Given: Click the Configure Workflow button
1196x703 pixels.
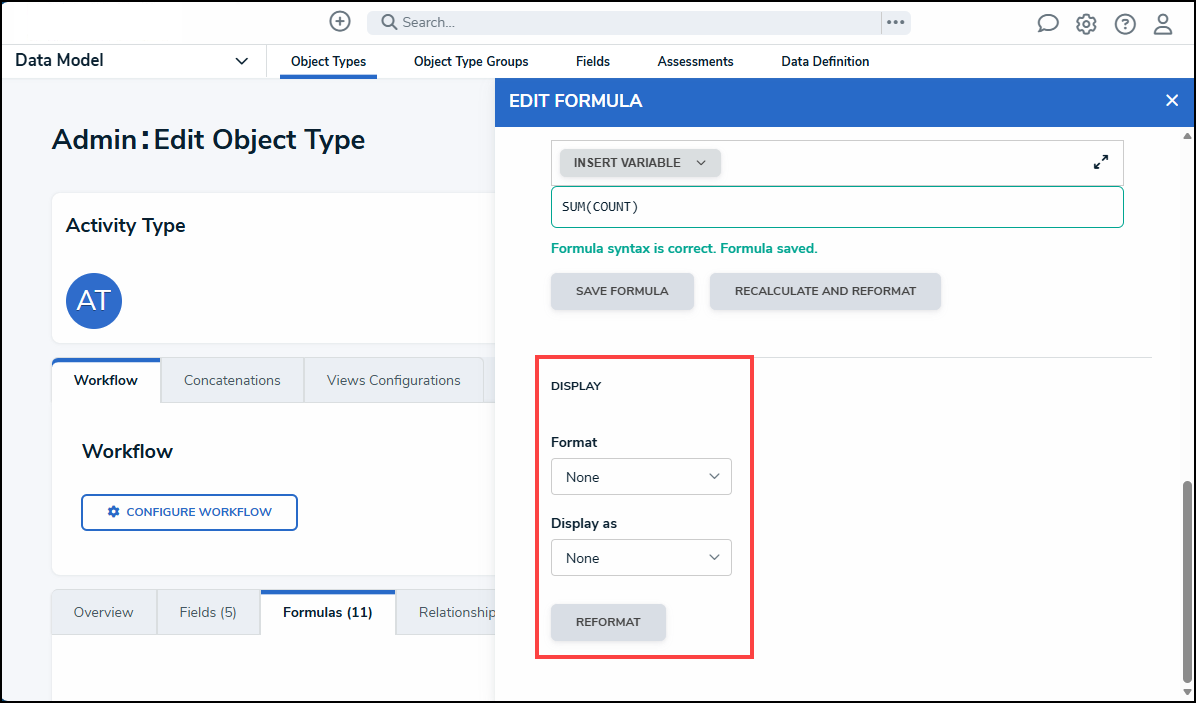Looking at the screenshot, I should (x=189, y=512).
